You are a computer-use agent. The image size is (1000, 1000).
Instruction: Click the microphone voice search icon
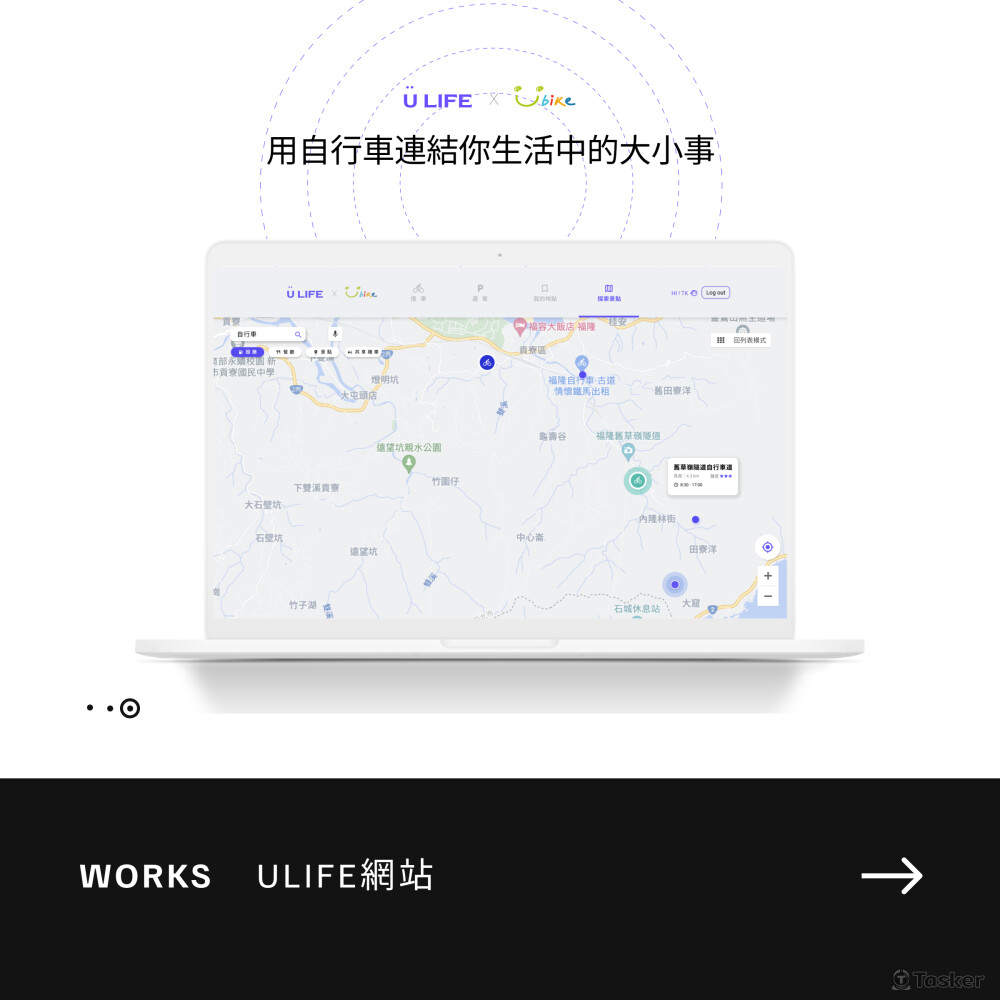(x=335, y=334)
